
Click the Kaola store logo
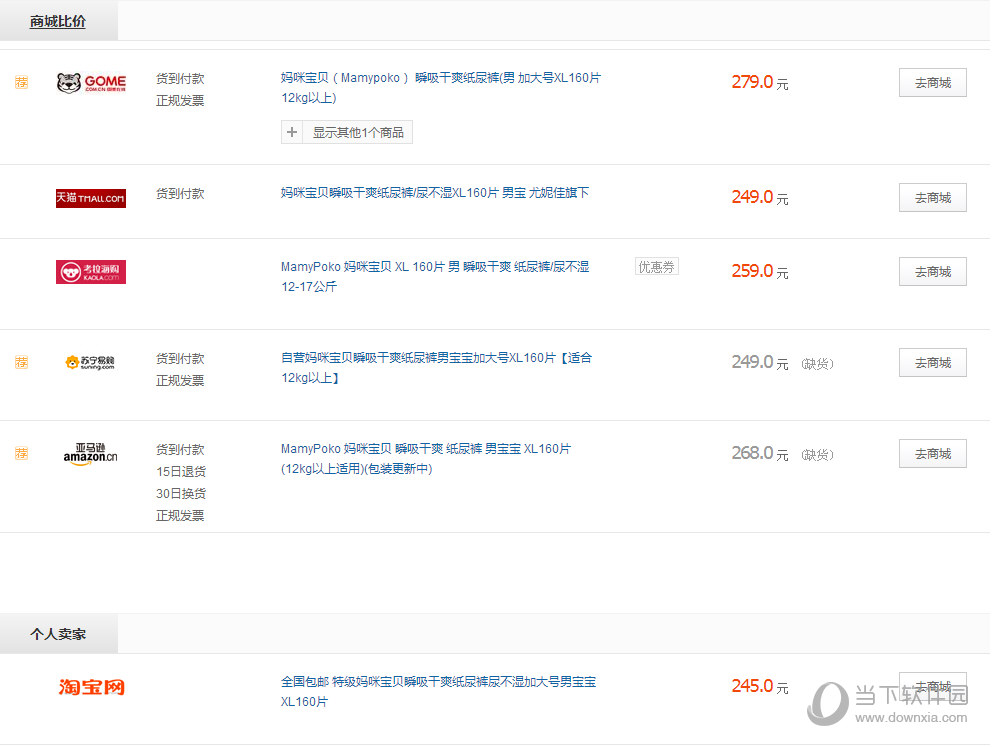tap(91, 271)
